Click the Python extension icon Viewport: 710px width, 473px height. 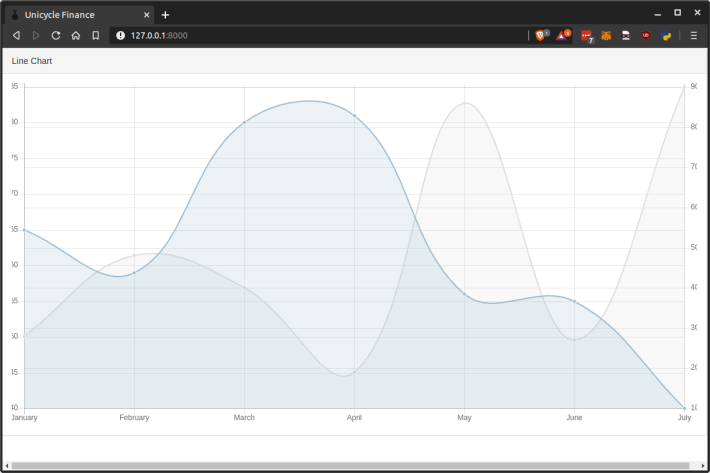tap(666, 35)
